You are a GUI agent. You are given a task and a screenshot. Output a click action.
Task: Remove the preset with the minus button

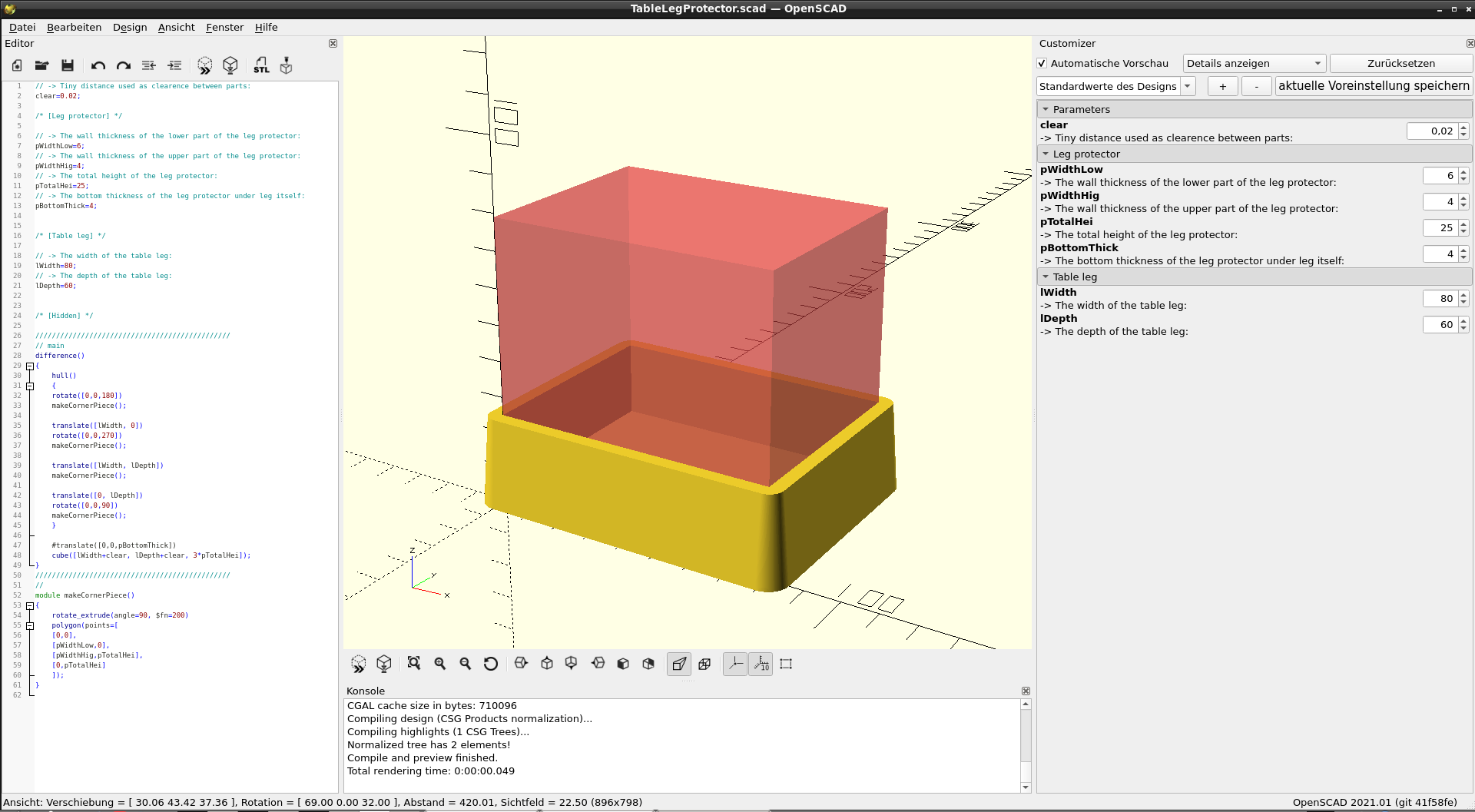(1257, 86)
